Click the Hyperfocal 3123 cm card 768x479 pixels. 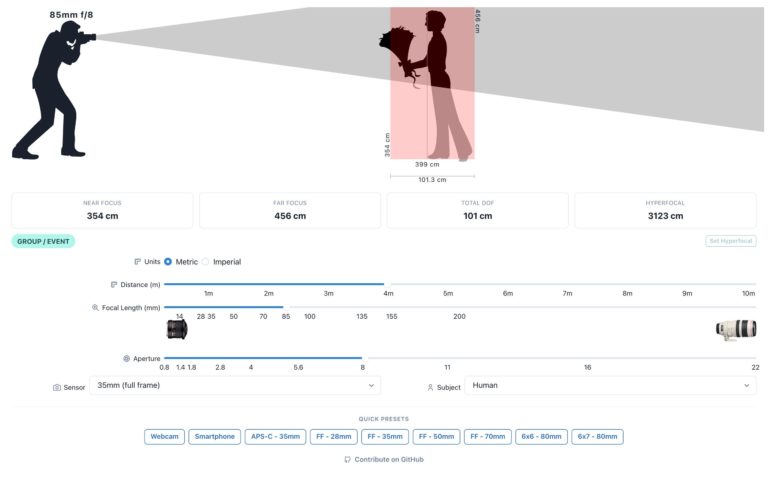pos(665,211)
